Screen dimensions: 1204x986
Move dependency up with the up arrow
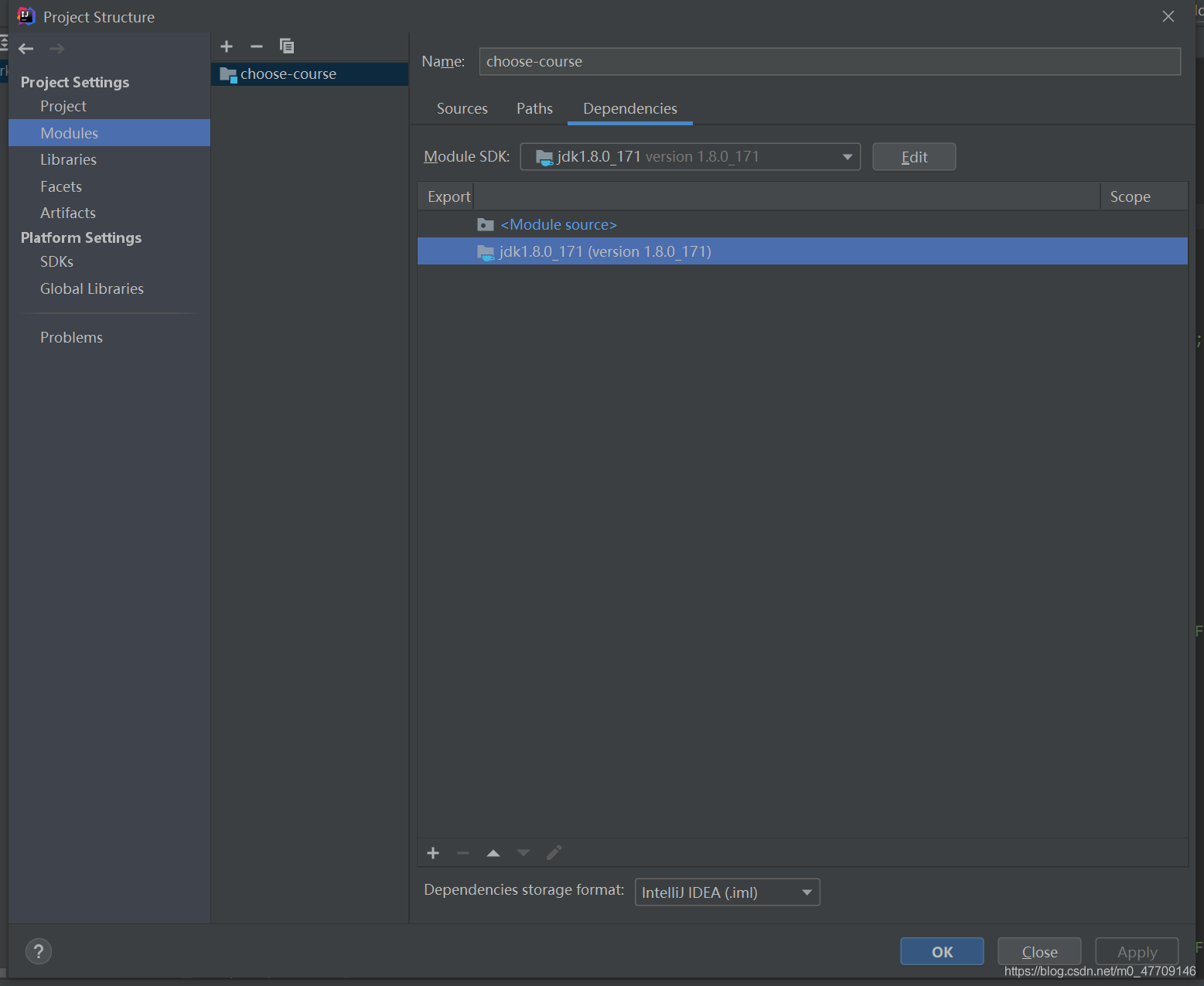pos(493,853)
